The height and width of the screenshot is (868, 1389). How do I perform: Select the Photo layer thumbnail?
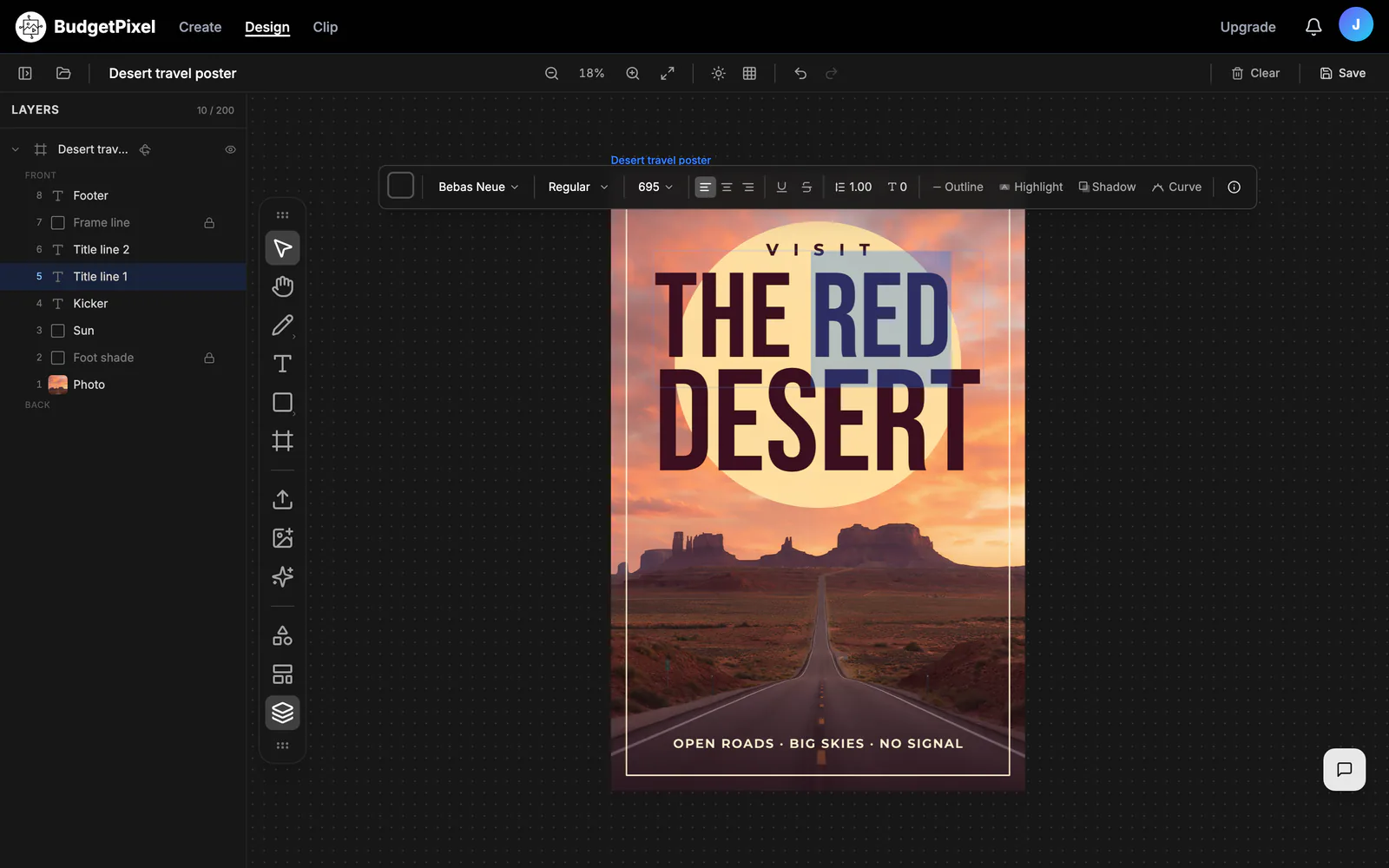click(x=58, y=385)
